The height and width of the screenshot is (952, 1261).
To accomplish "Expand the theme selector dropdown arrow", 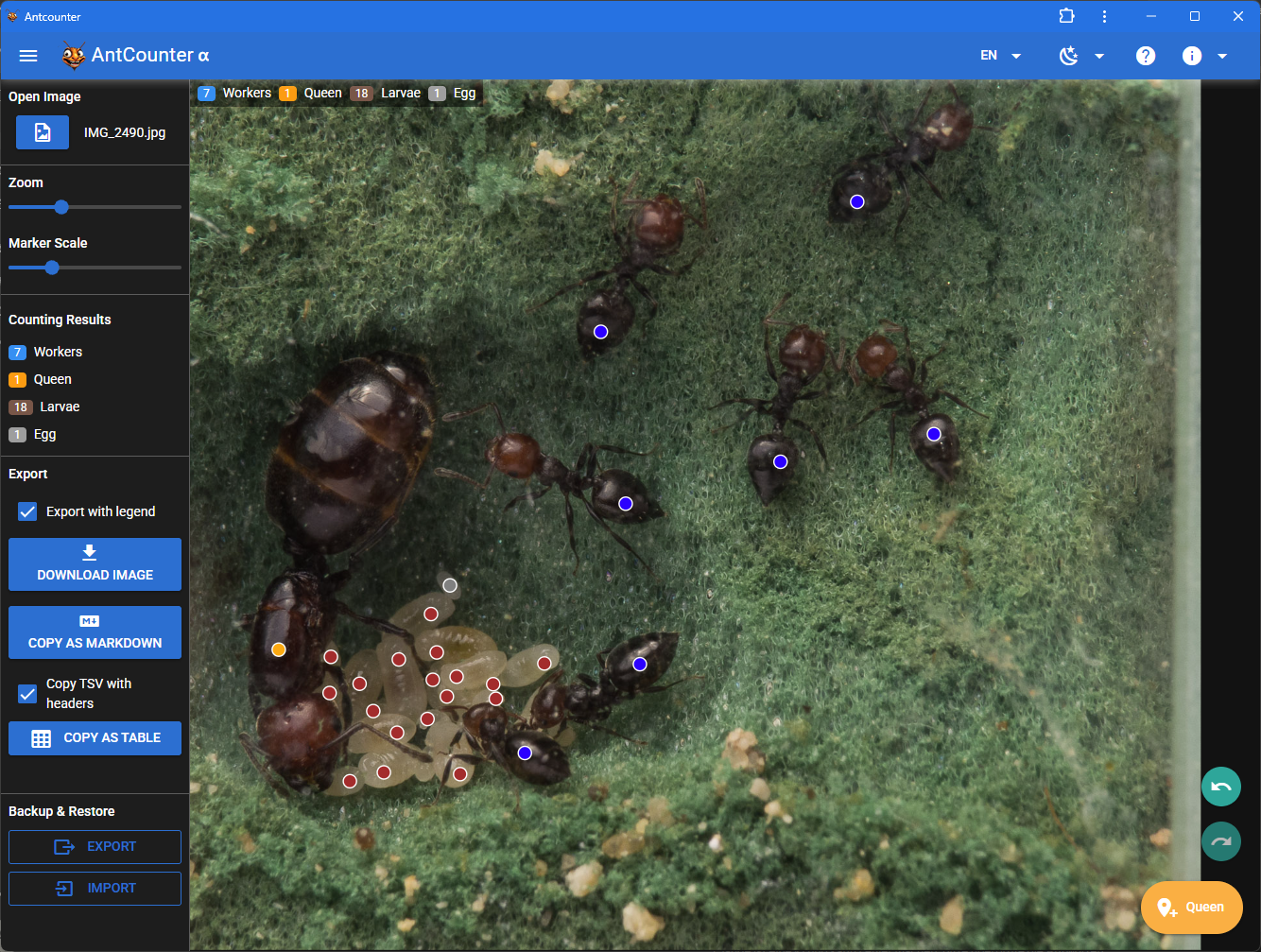I will tap(1099, 56).
